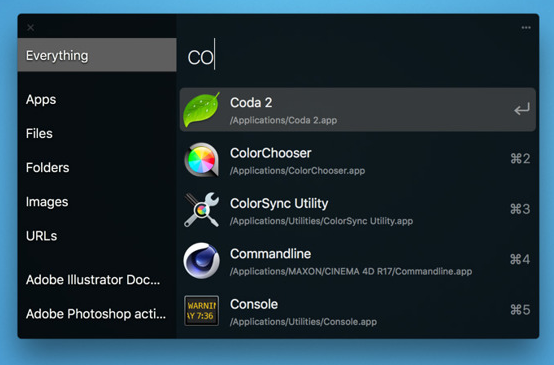Click the ColorChooser color wheel icon
554x365 pixels.
[201, 160]
